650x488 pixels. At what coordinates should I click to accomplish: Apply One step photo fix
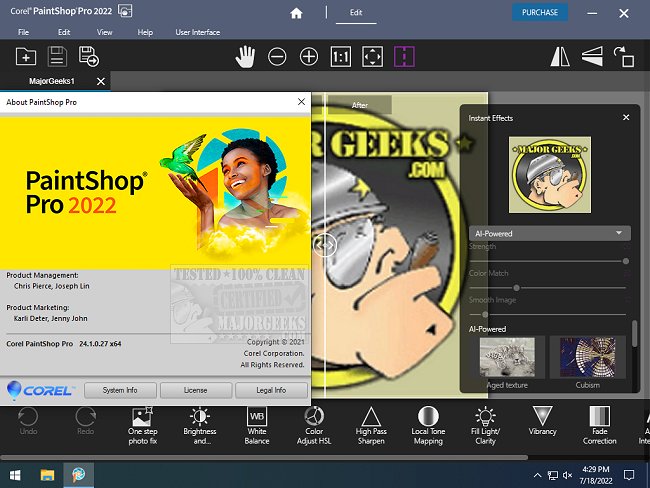(x=142, y=424)
